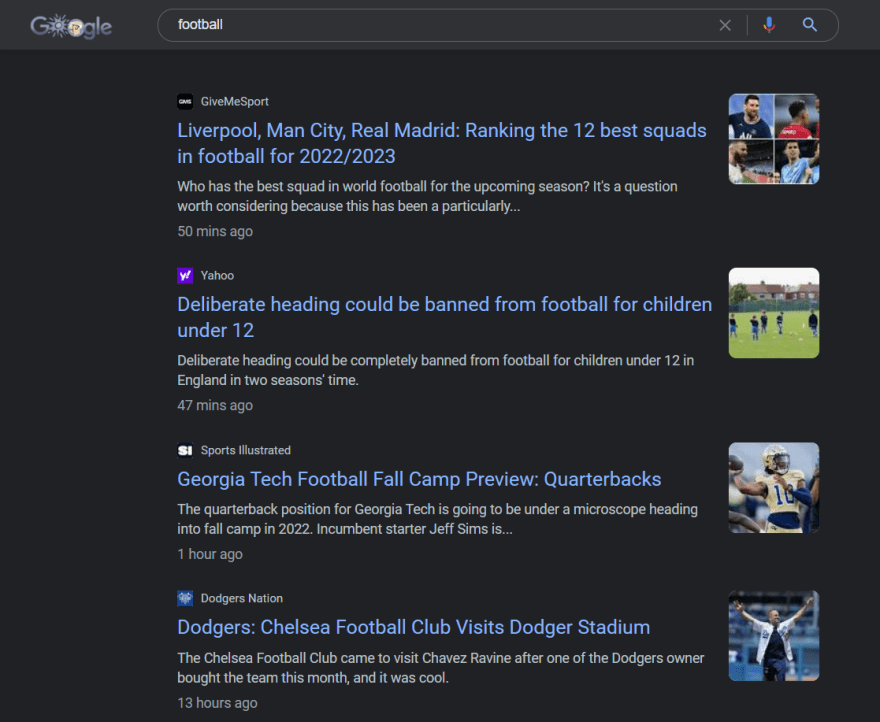Open 'Ranking the 12 best squads' headline

click(x=442, y=143)
